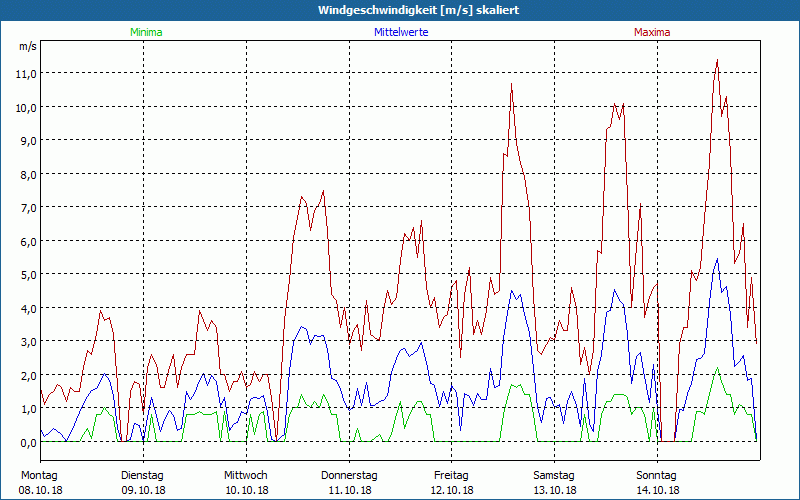
Task: Select the blue 'Mittelwerte' legend label
Action: [x=401, y=32]
